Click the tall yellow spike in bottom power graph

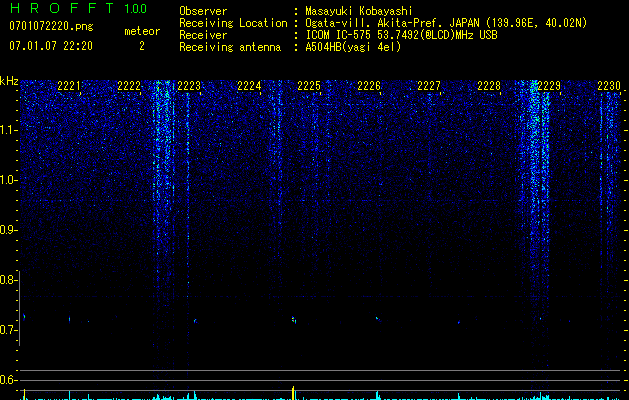293,393
